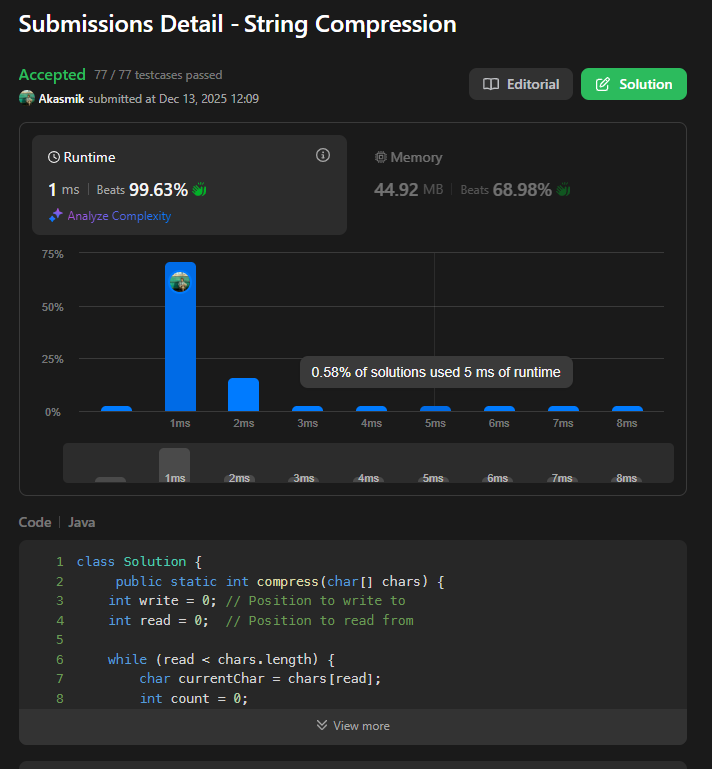Click 'Java' language label
Viewport: 712px width, 769px height.
click(x=81, y=522)
